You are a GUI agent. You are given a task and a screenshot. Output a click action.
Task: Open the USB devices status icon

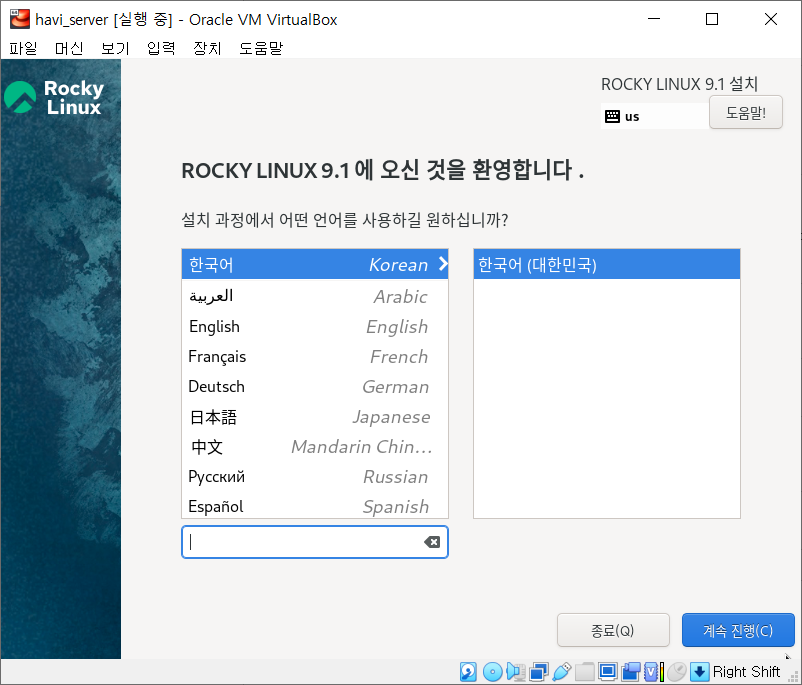(562, 671)
